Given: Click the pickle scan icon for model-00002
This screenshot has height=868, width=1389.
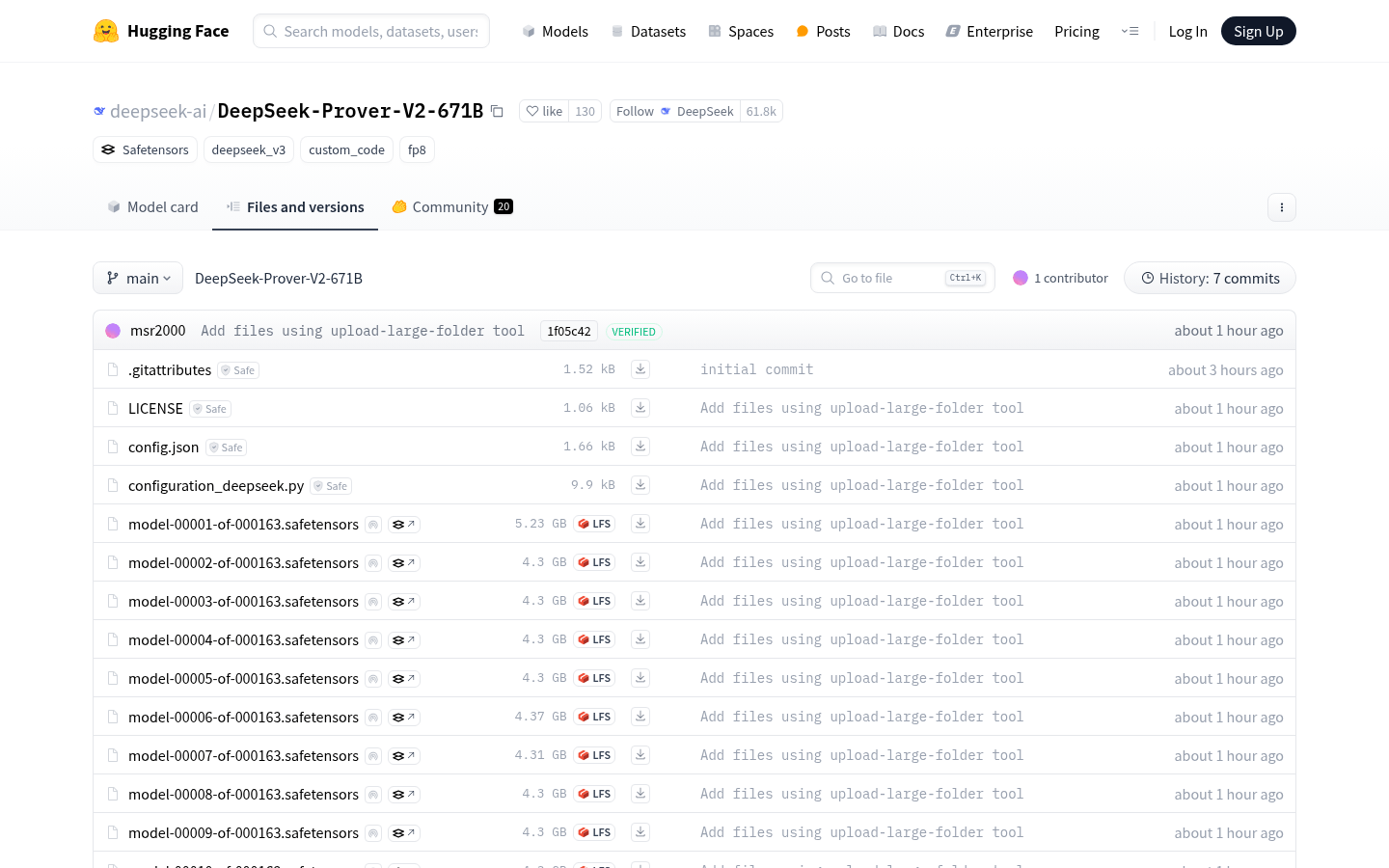Looking at the screenshot, I should click(373, 563).
